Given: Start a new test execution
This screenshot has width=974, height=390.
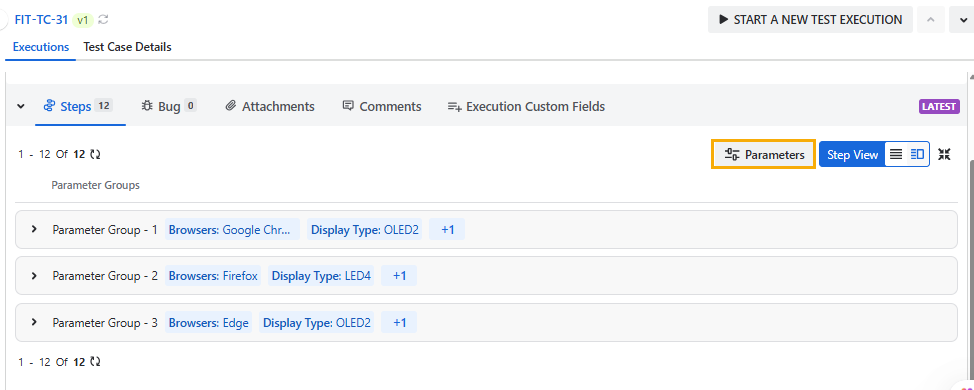Looking at the screenshot, I should click(810, 19).
